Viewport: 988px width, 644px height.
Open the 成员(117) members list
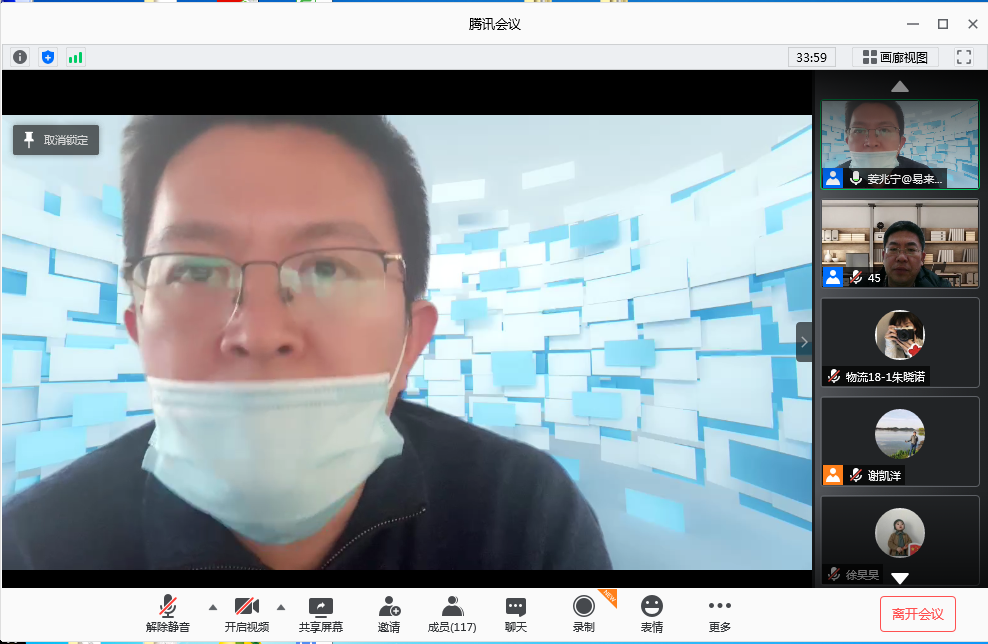(x=452, y=613)
